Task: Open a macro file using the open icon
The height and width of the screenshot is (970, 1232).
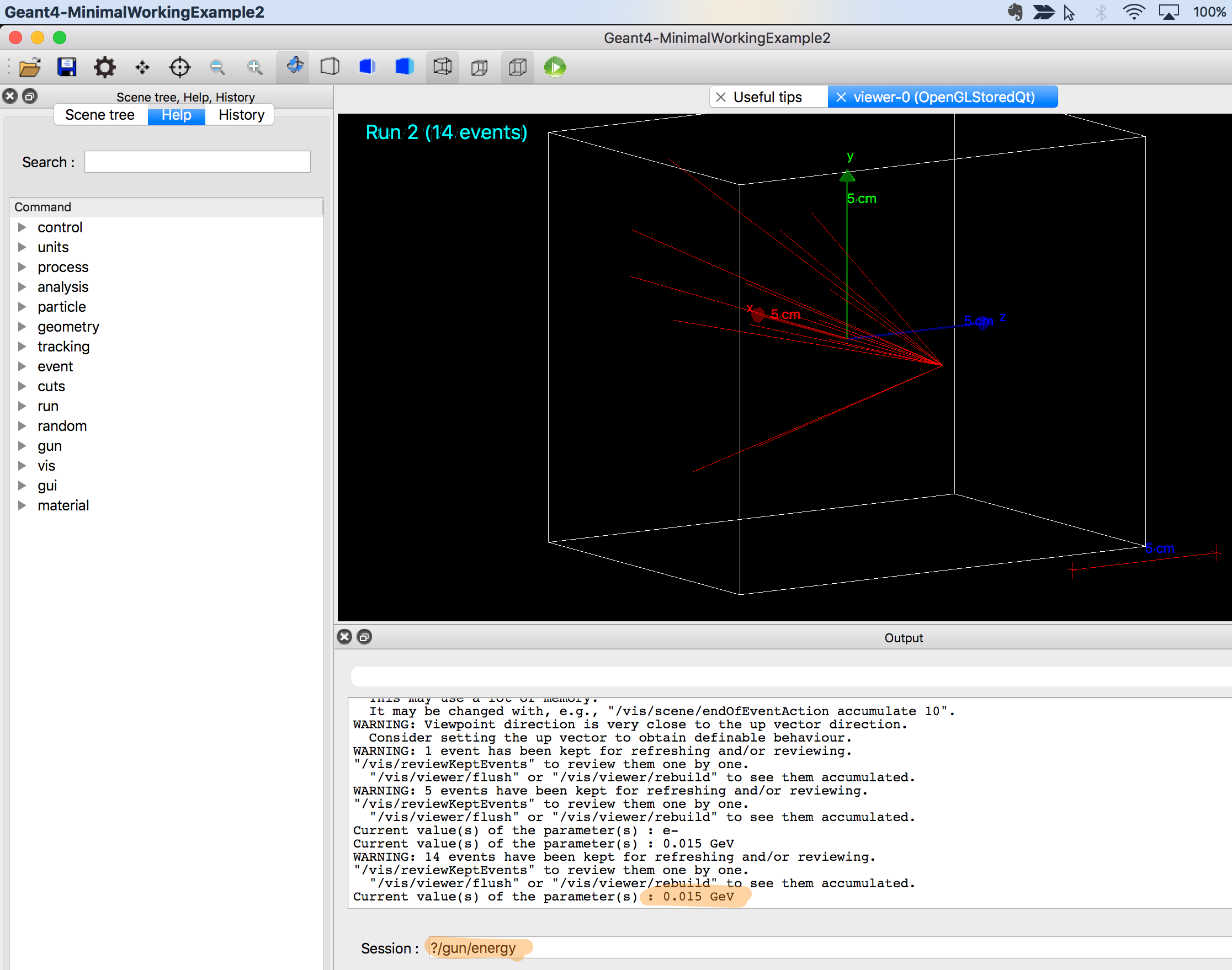Action: (x=30, y=66)
